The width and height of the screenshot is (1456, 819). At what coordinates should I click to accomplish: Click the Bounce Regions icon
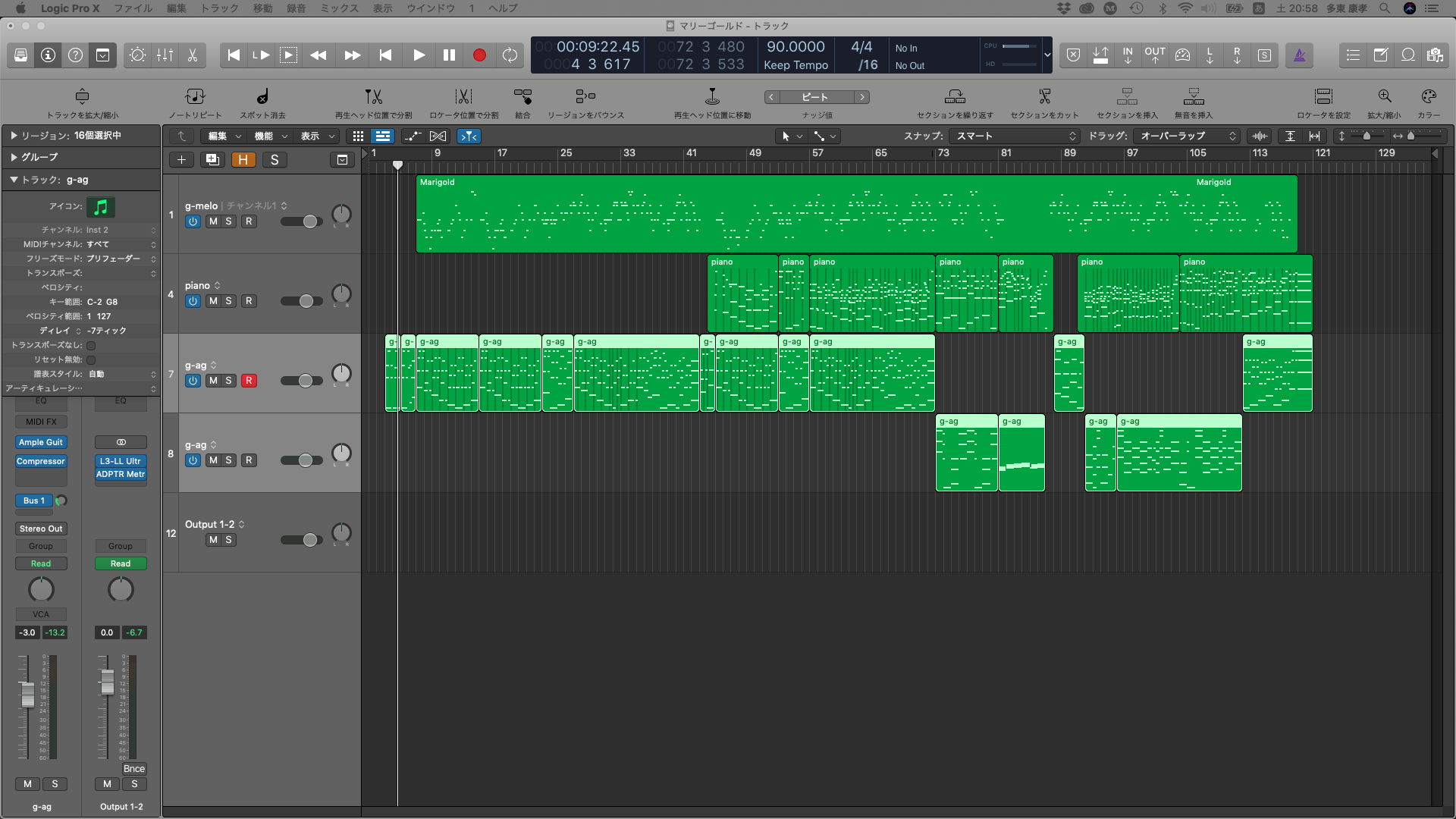coord(585,97)
